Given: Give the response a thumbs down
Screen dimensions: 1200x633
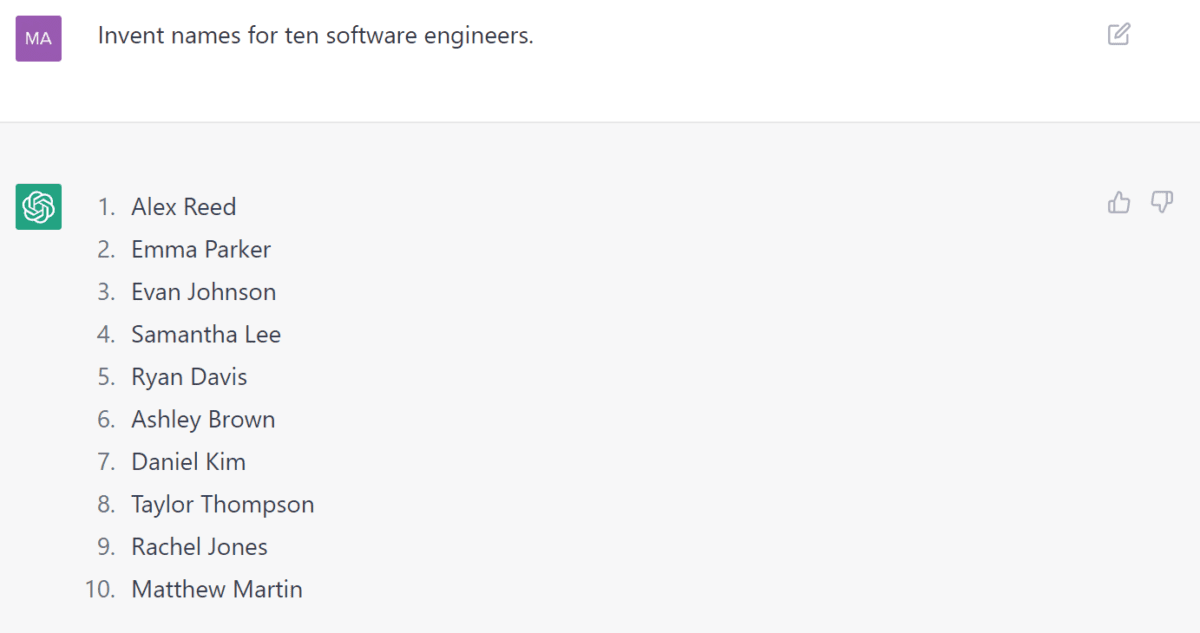Looking at the screenshot, I should [1161, 203].
